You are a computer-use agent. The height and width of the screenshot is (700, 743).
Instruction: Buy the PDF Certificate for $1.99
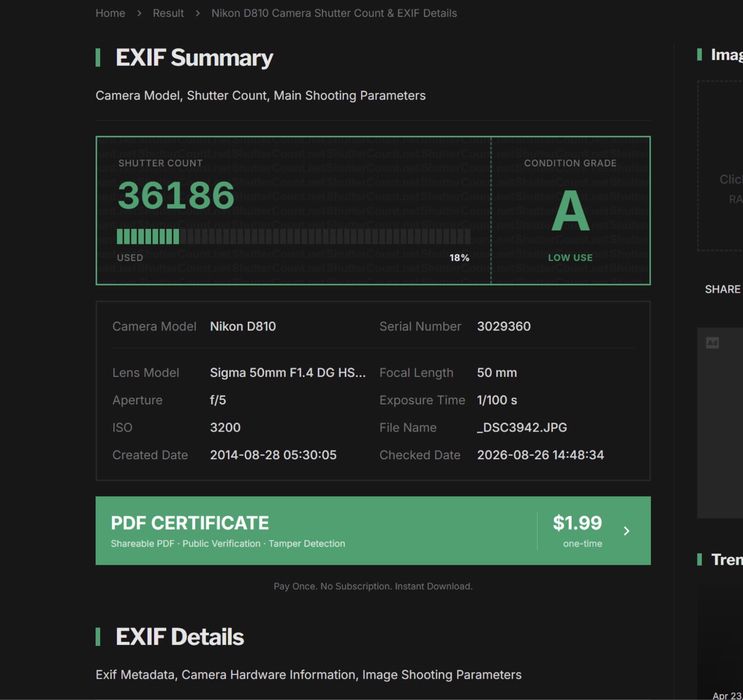(x=373, y=530)
